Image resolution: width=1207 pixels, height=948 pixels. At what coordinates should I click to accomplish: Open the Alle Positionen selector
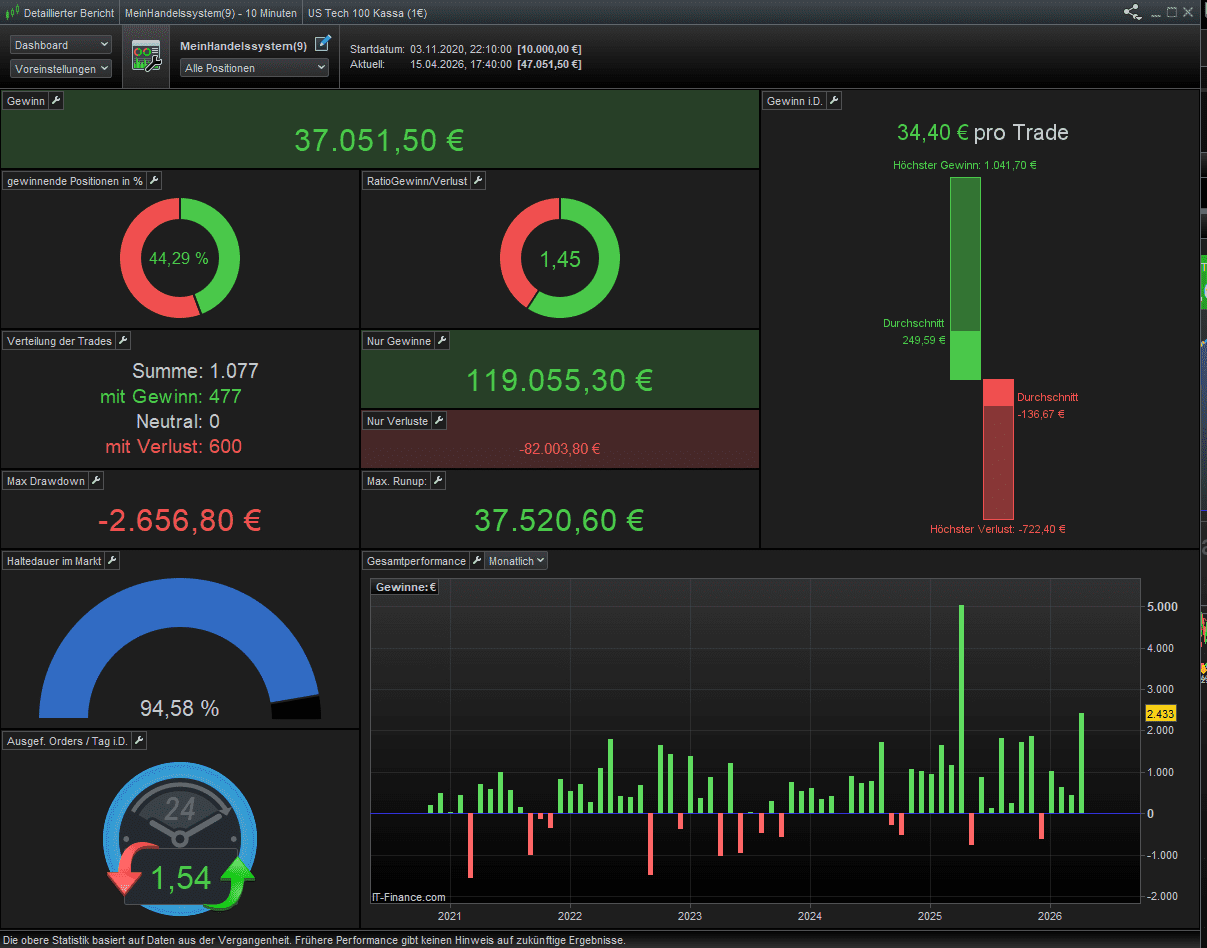(x=255, y=68)
